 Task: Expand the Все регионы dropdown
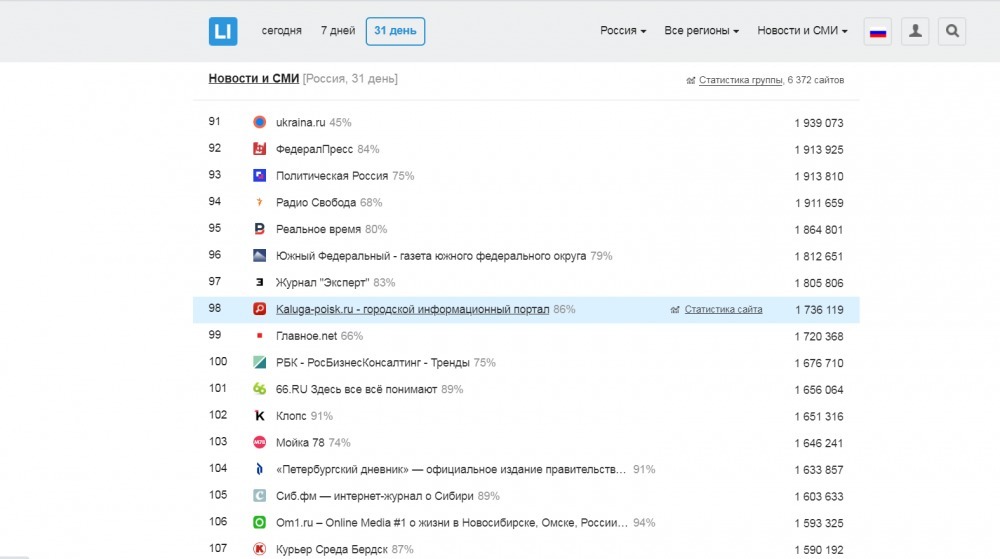click(702, 31)
